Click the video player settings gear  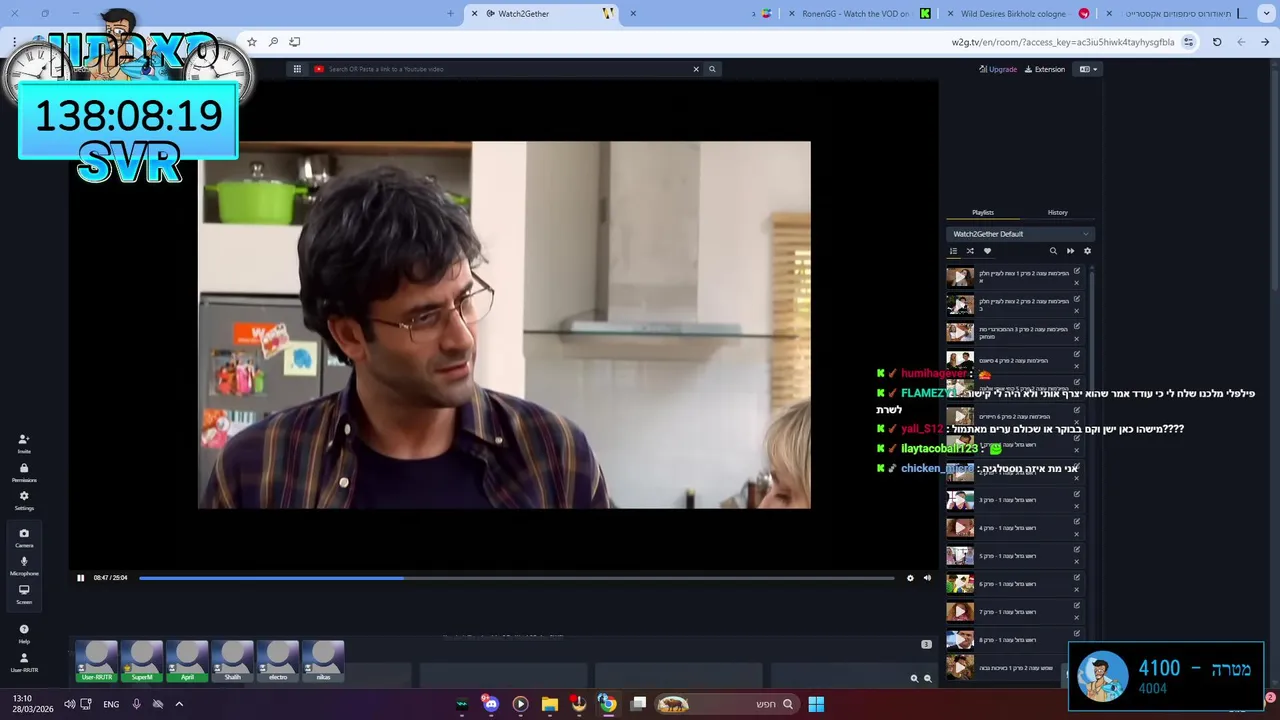click(x=910, y=578)
